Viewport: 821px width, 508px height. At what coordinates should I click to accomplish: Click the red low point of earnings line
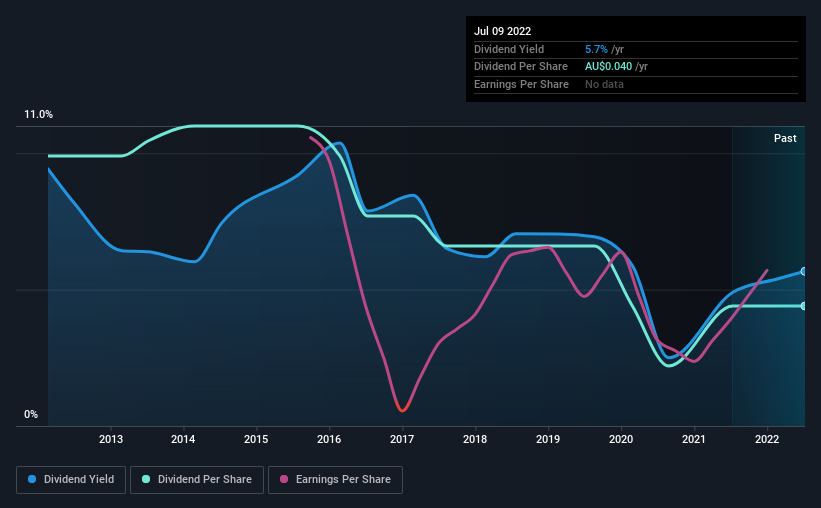(x=402, y=409)
